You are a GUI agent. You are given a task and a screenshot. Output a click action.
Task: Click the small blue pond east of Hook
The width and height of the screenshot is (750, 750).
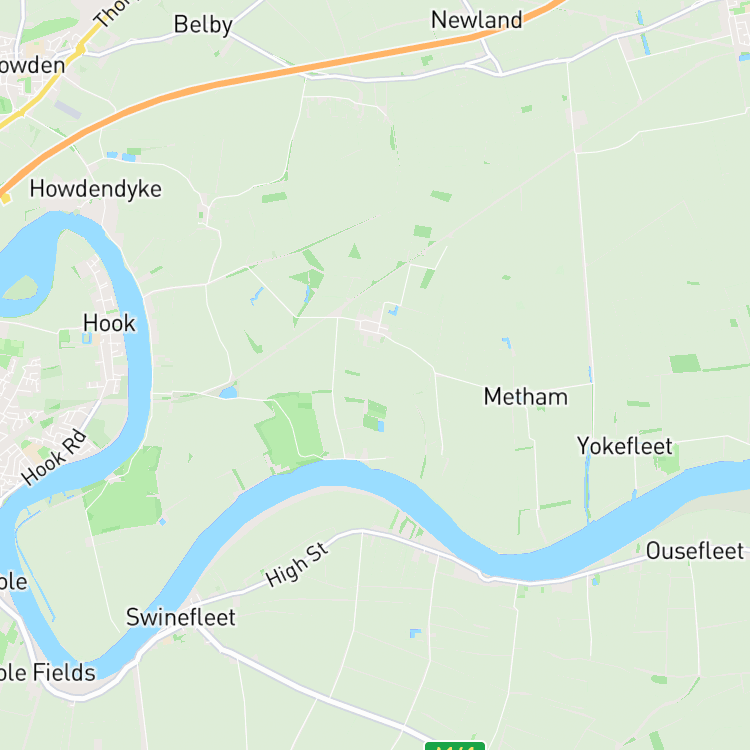[x=228, y=393]
